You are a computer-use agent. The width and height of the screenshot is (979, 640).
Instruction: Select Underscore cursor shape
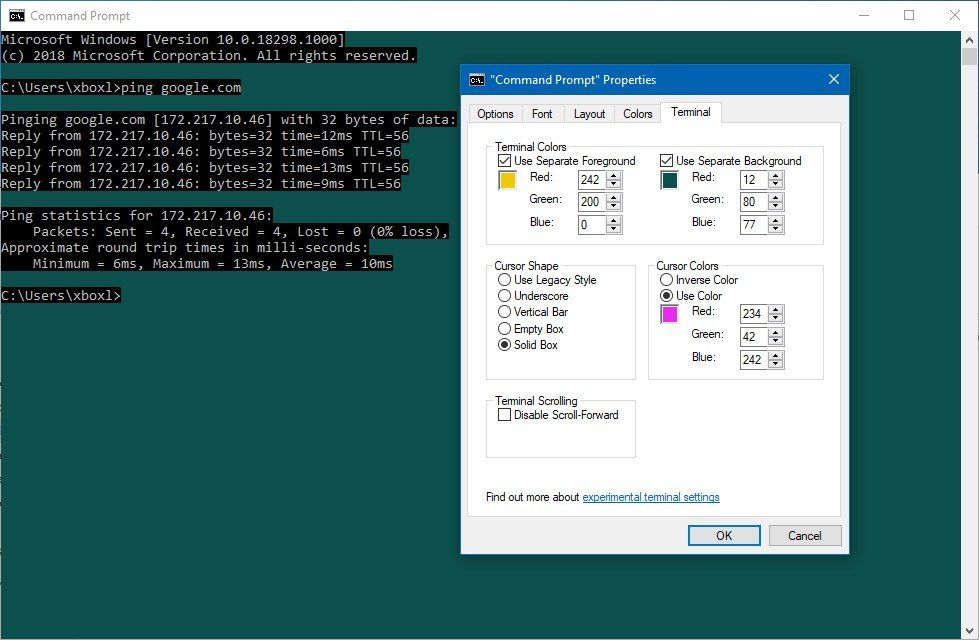coord(506,296)
